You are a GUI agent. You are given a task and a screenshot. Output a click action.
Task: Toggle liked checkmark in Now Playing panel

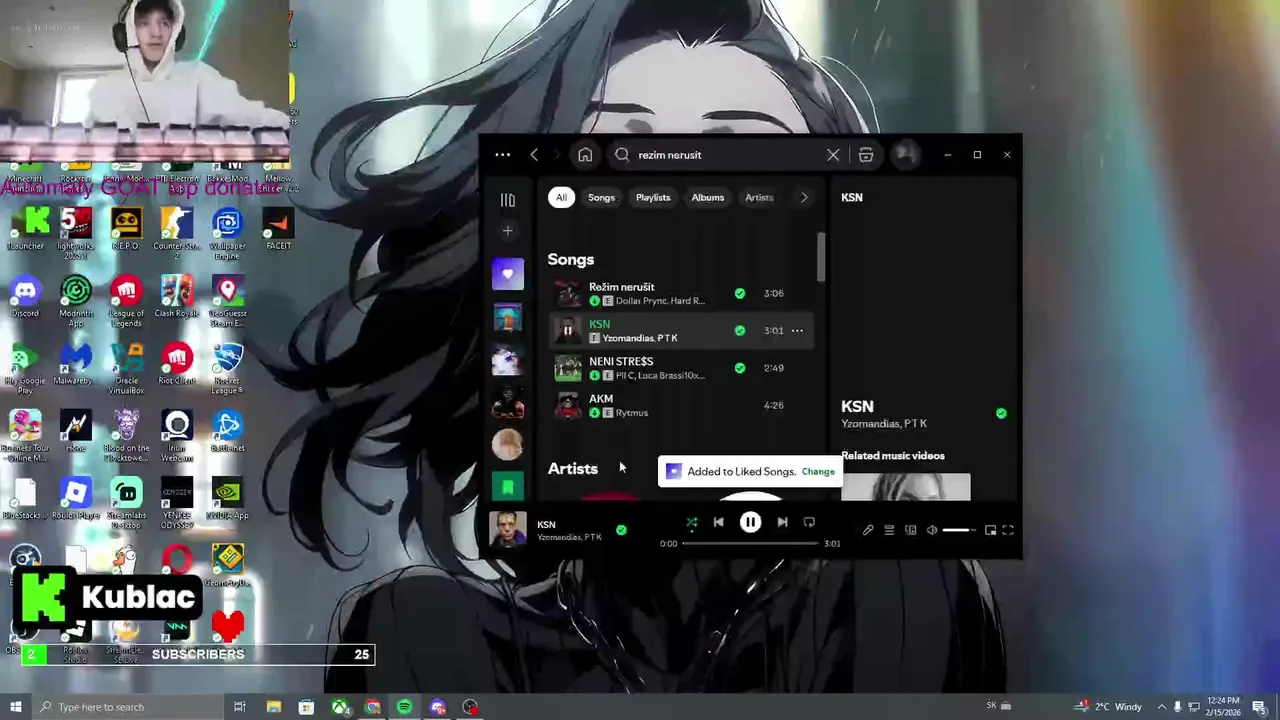[x=1001, y=413]
